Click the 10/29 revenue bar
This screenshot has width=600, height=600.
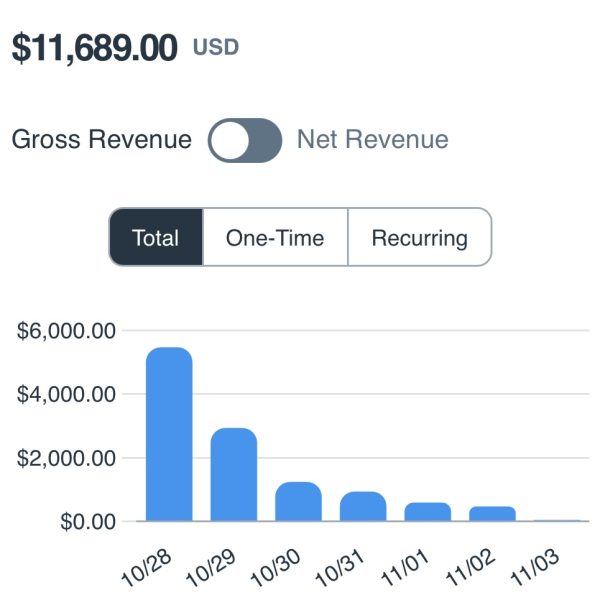tap(233, 474)
